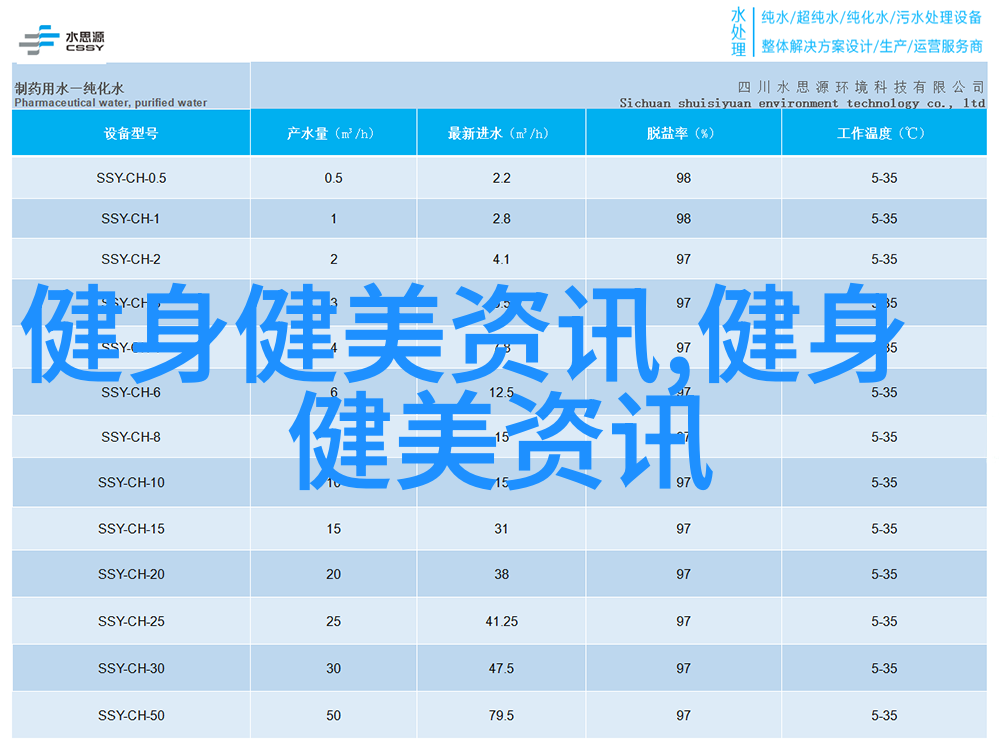1000x749 pixels.
Task: Select the 设备型号 column header
Action: point(131,133)
